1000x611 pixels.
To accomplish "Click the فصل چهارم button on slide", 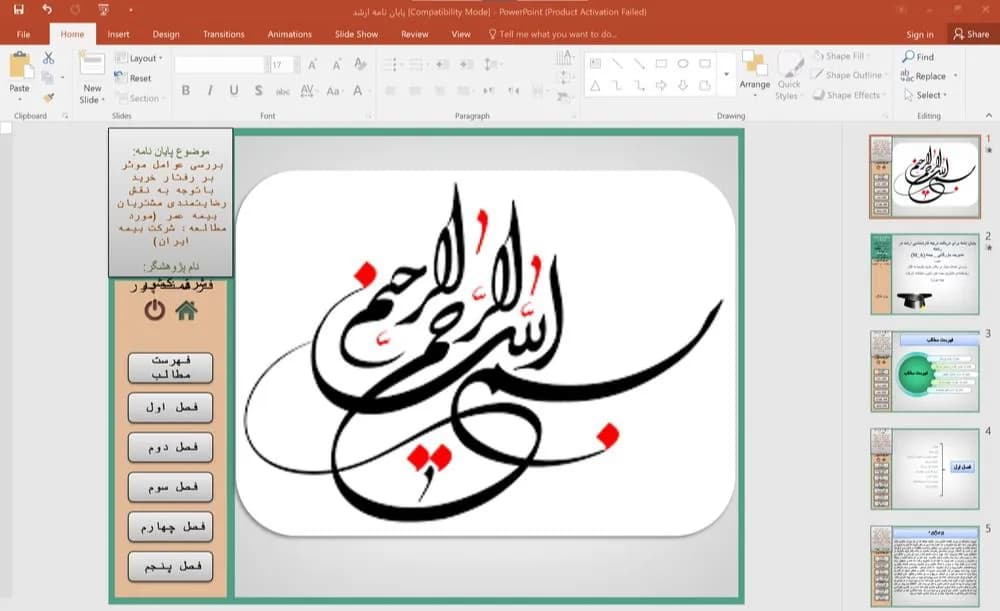I will pos(170,527).
